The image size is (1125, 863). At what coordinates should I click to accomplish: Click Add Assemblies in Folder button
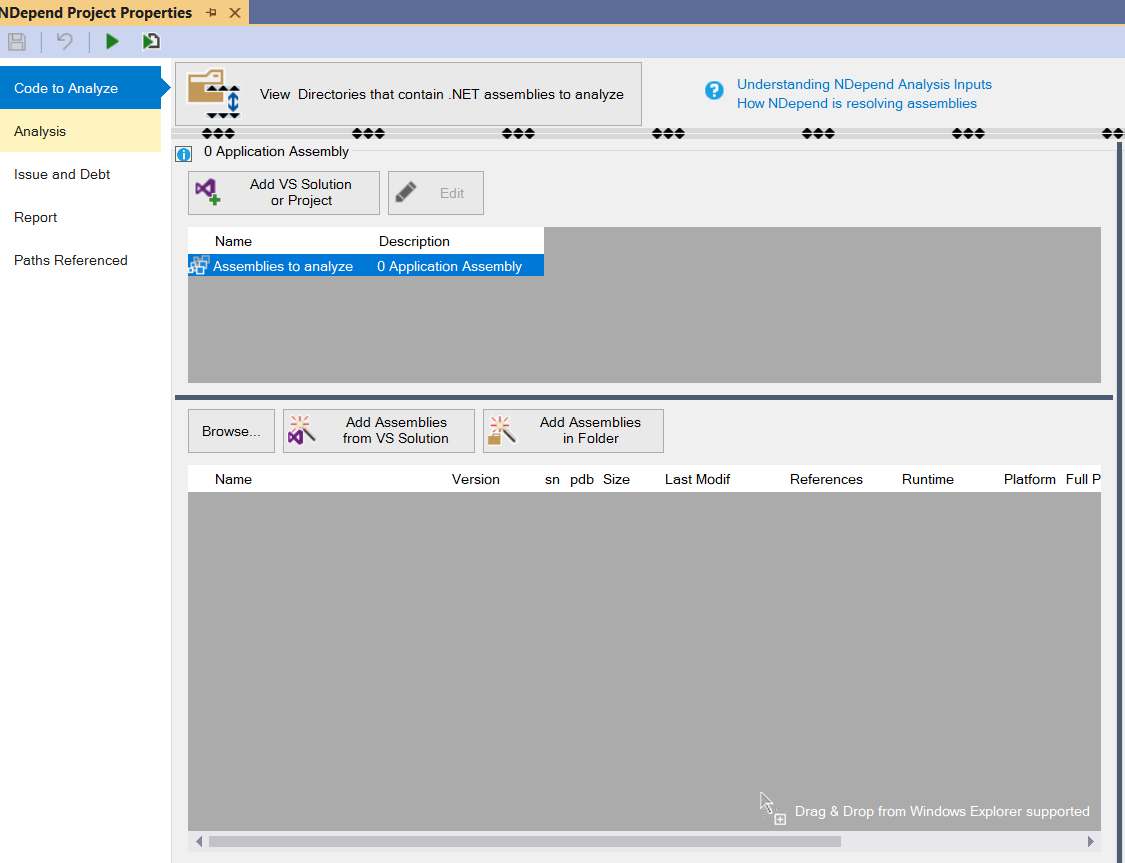pos(573,430)
